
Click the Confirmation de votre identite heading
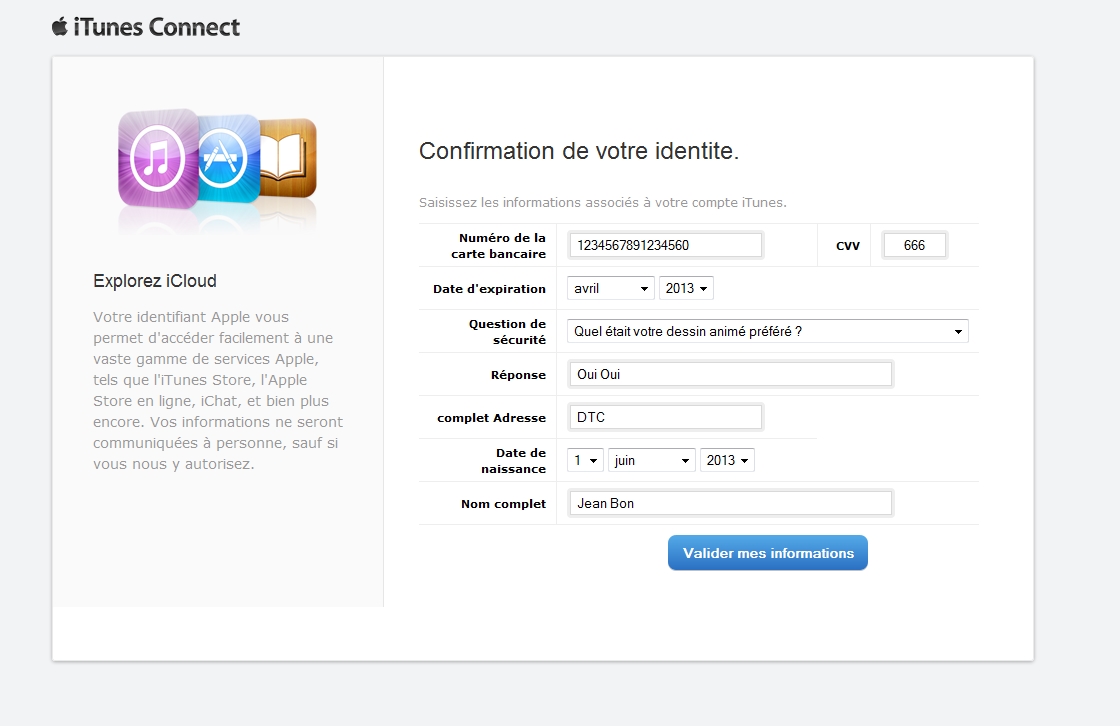point(579,151)
